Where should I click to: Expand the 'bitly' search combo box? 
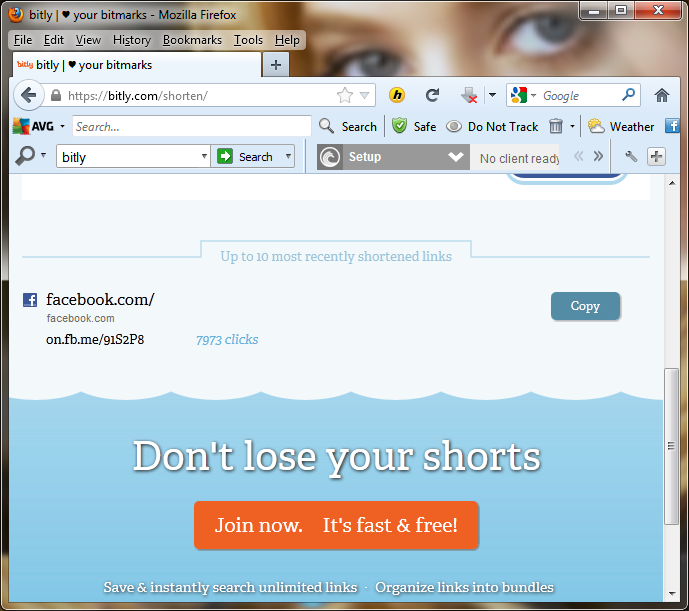pyautogui.click(x=204, y=156)
